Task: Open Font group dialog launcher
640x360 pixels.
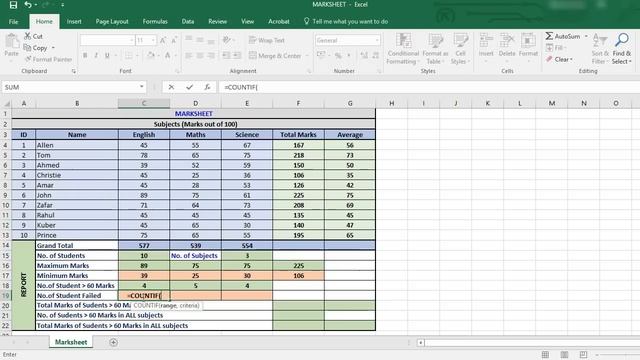Action: tap(178, 71)
